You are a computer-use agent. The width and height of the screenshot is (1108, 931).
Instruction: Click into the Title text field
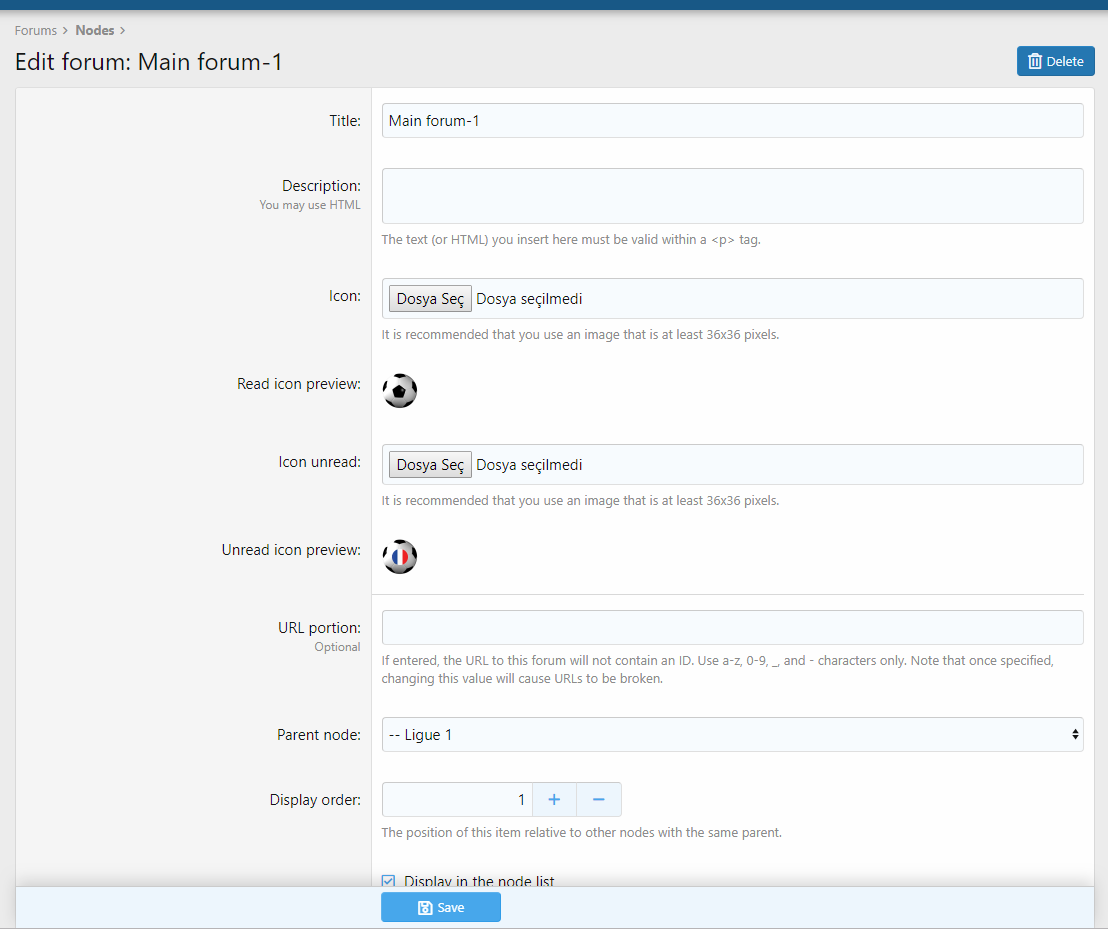[732, 121]
